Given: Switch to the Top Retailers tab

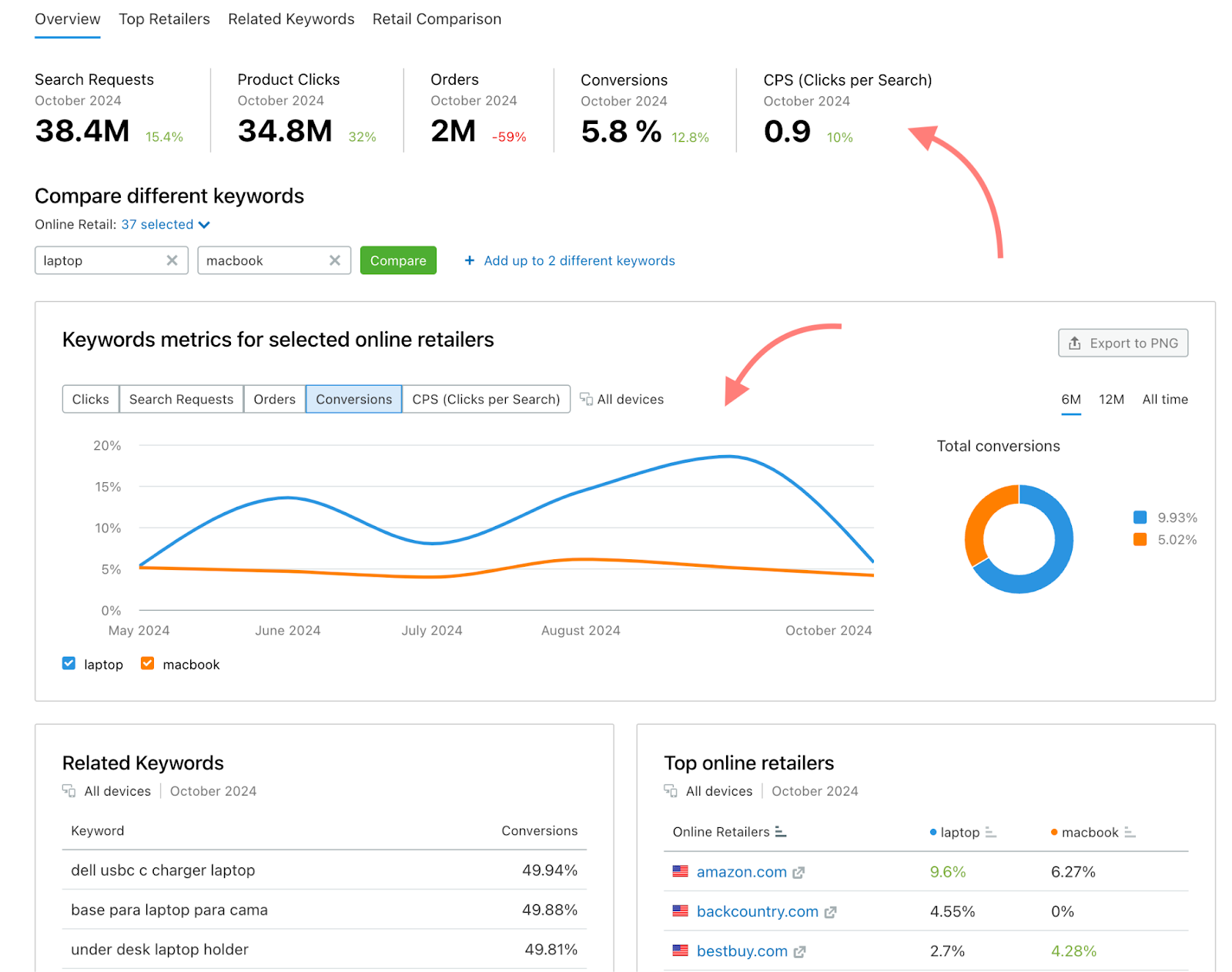Looking at the screenshot, I should pyautogui.click(x=164, y=19).
